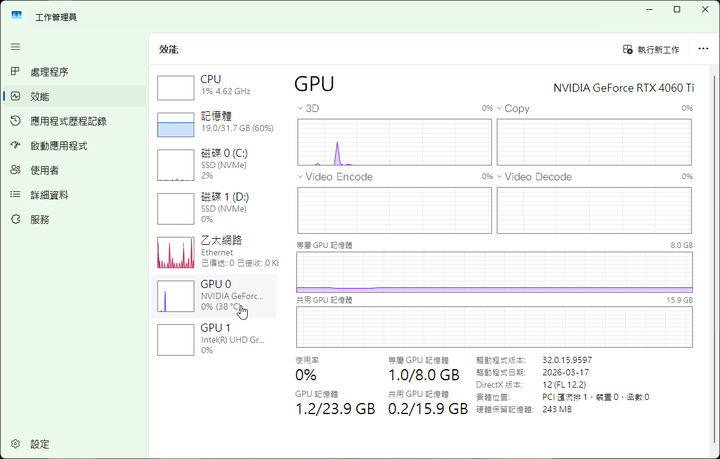The width and height of the screenshot is (720, 459).
Task: Select the 處理程序 tab label
Action: pos(49,72)
